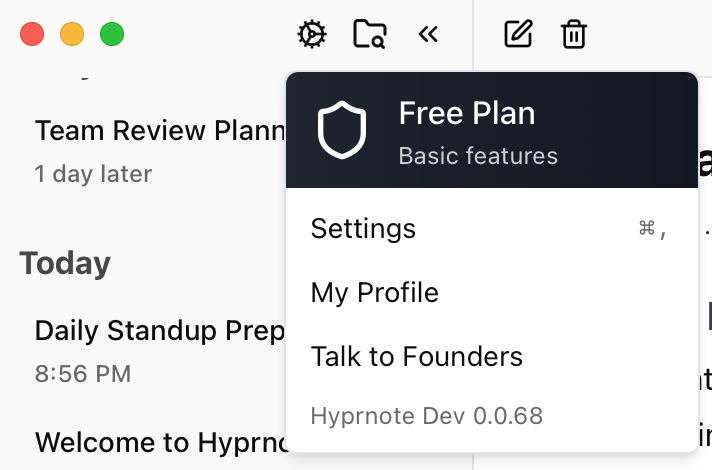Viewport: 712px width, 470px height.
Task: Click Hyprnote Dev 0.0.68 version text
Action: (x=427, y=416)
